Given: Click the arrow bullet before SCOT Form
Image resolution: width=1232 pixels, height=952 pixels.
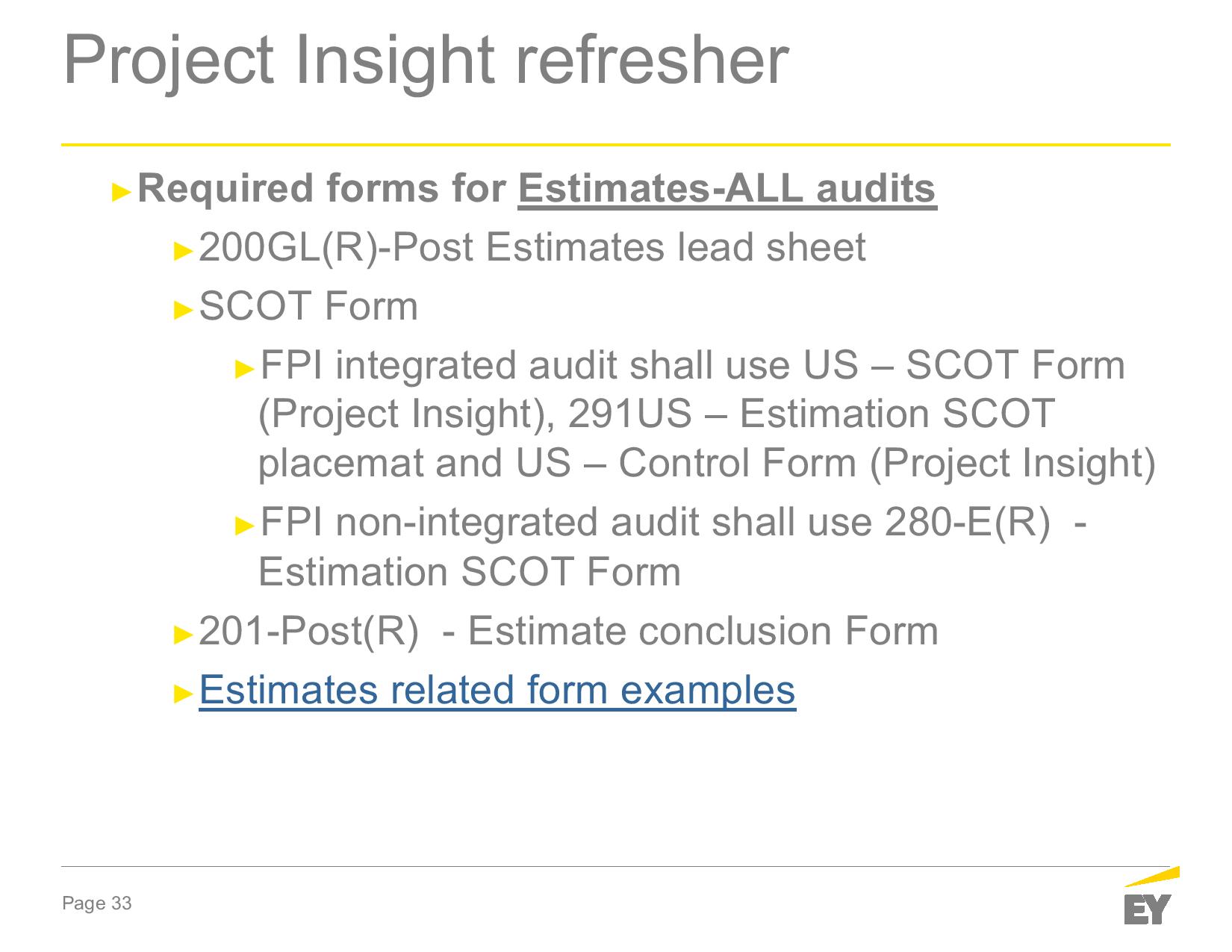Looking at the screenshot, I should 184,310.
